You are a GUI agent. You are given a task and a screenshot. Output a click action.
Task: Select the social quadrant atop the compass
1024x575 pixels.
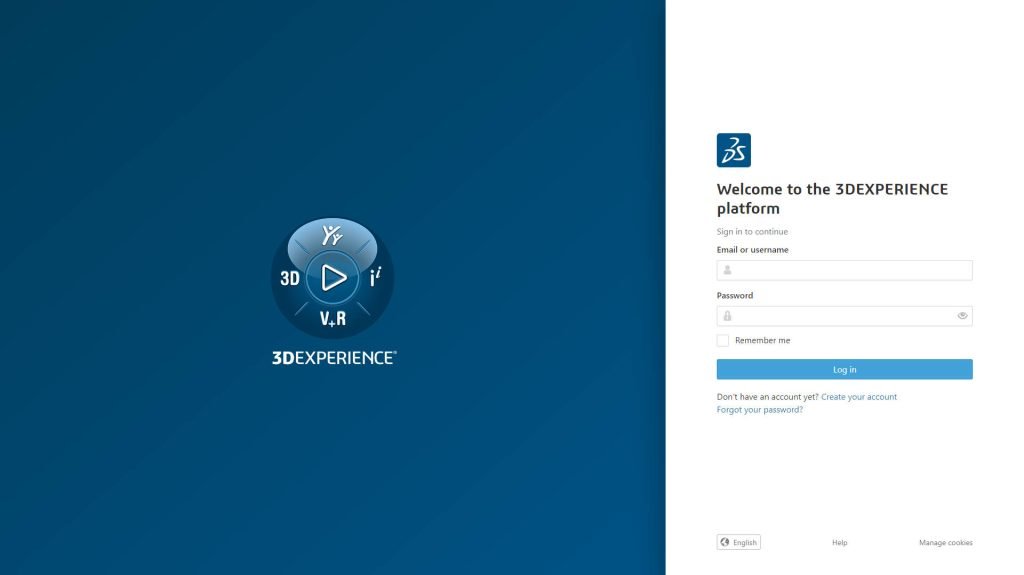click(332, 235)
